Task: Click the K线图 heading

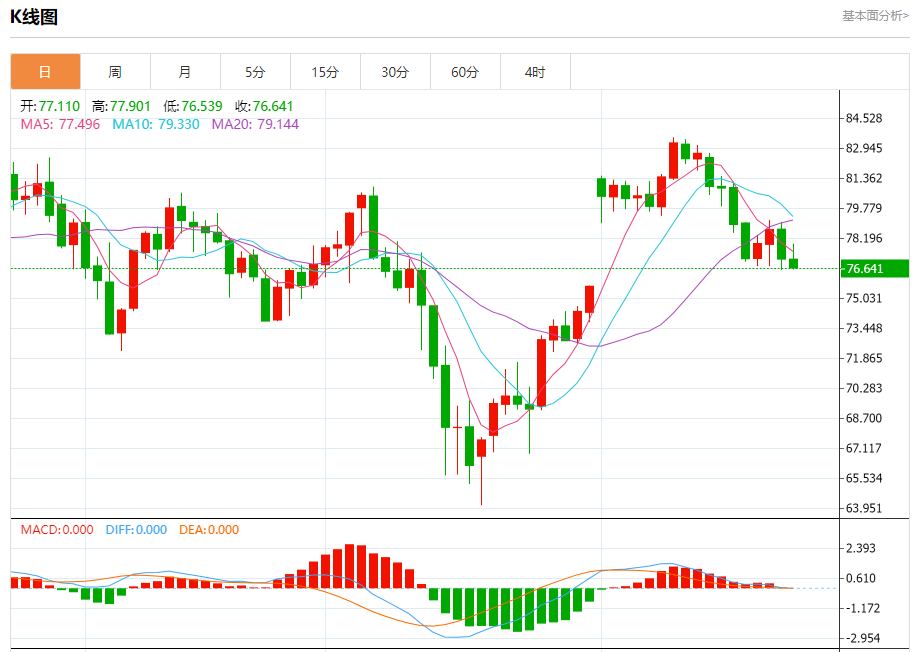Action: click(x=34, y=17)
